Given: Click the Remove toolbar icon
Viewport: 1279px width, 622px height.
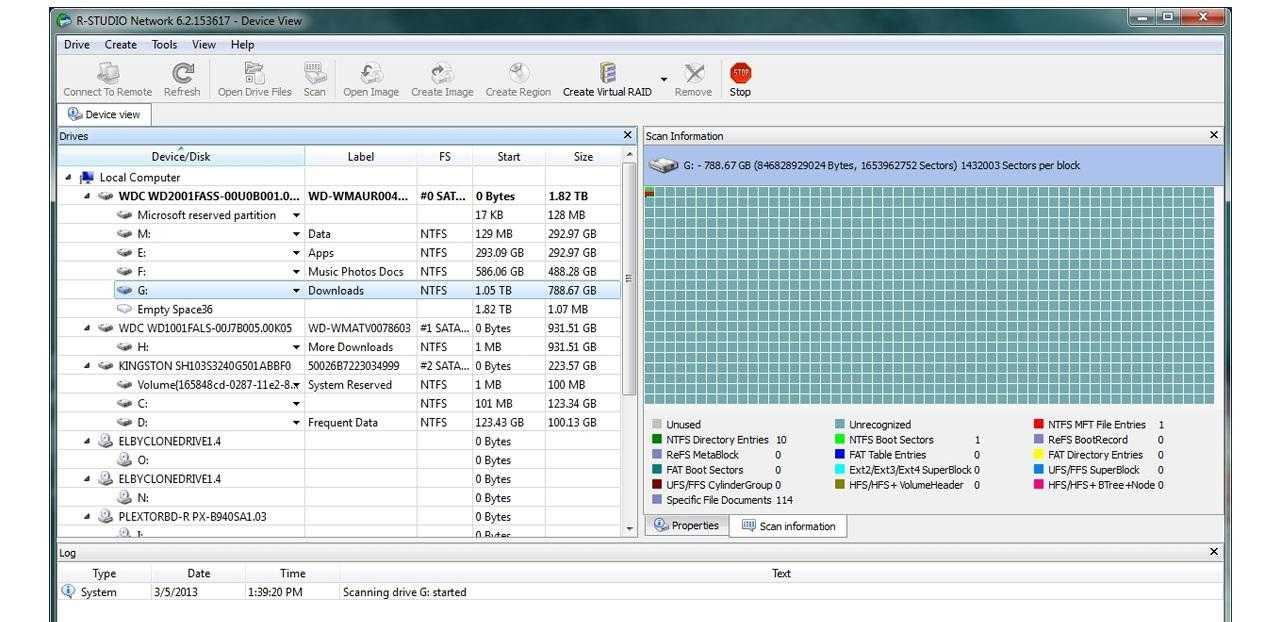Looking at the screenshot, I should (693, 74).
